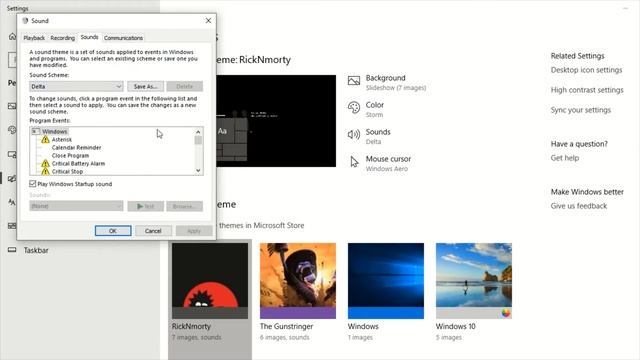Open Desktop icon settings link
This screenshot has width=640, height=360.
tap(586, 70)
